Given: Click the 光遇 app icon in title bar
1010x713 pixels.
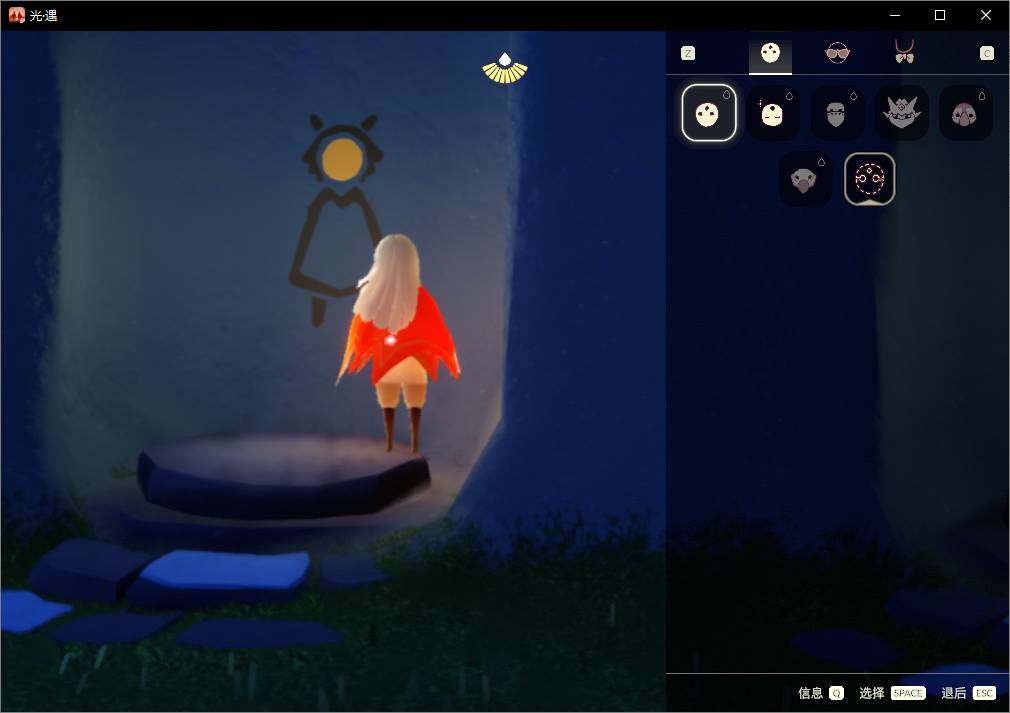Looking at the screenshot, I should (17, 15).
